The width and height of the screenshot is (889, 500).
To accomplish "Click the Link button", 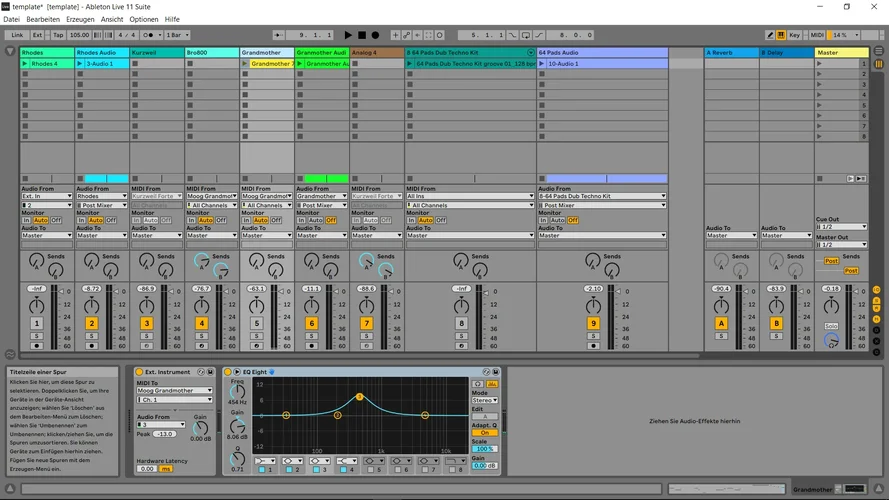I will point(17,35).
